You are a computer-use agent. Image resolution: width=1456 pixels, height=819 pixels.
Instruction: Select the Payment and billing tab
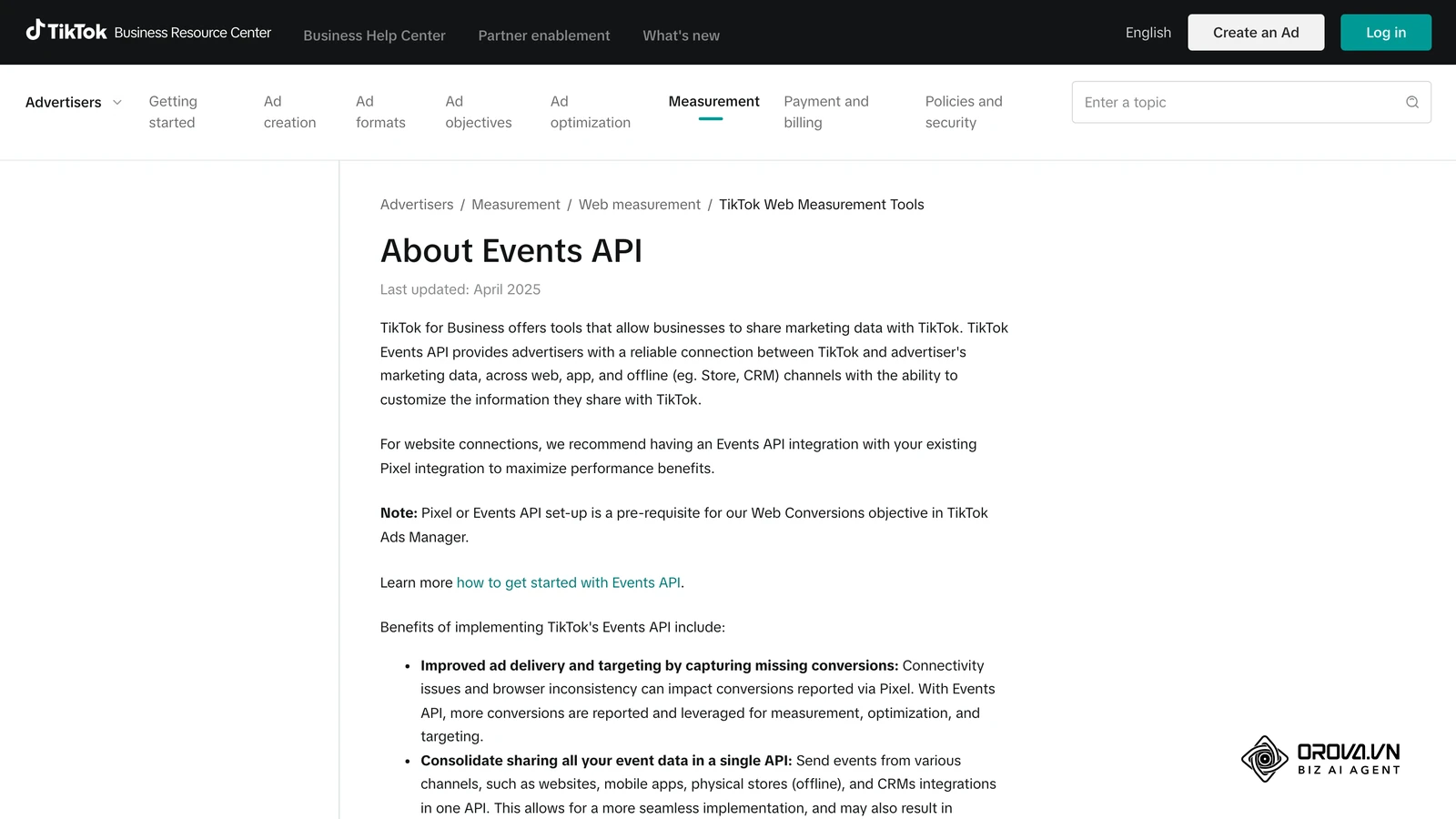pyautogui.click(x=825, y=112)
